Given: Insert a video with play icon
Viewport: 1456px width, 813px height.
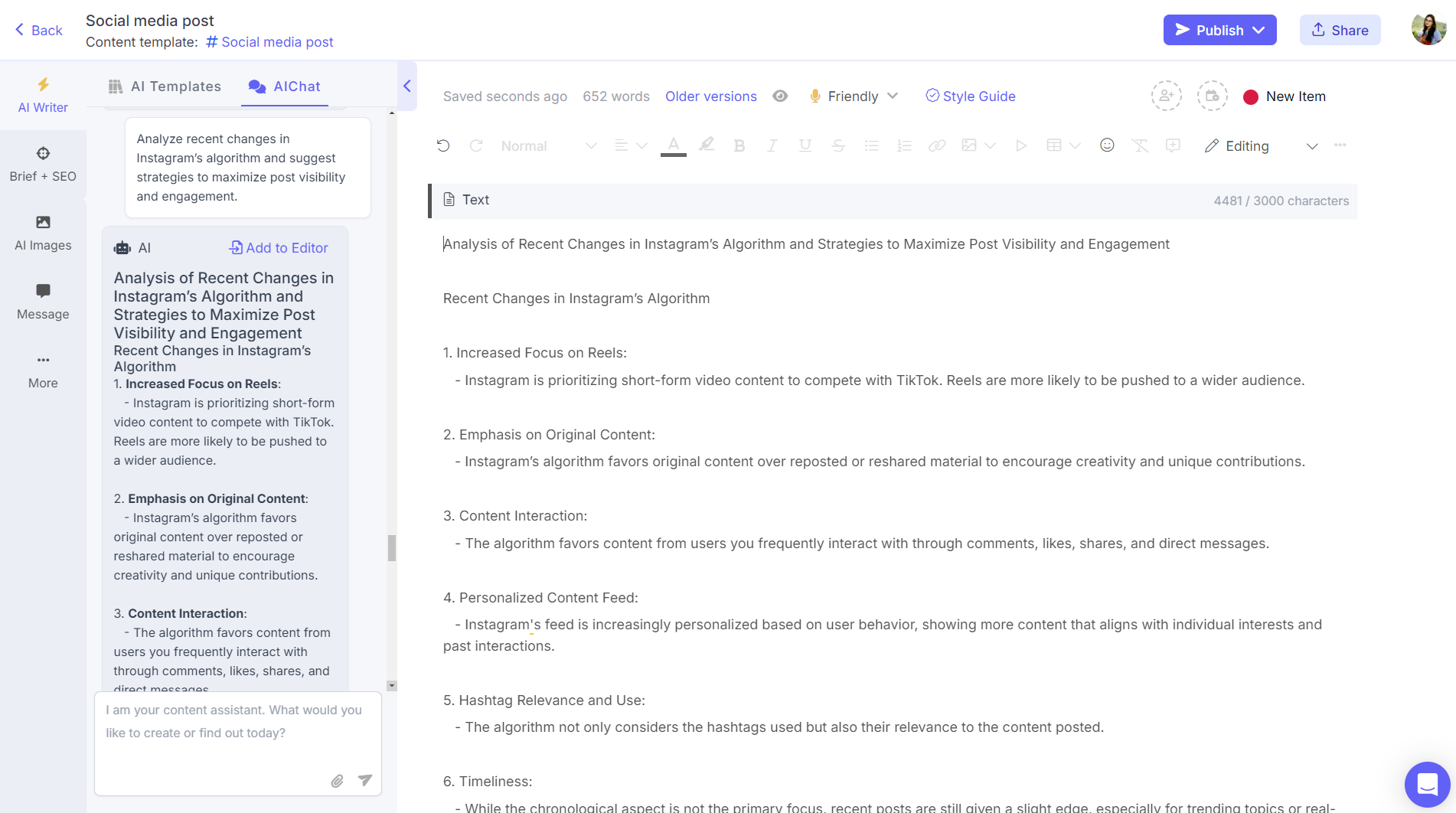Looking at the screenshot, I should pyautogui.click(x=1021, y=145).
